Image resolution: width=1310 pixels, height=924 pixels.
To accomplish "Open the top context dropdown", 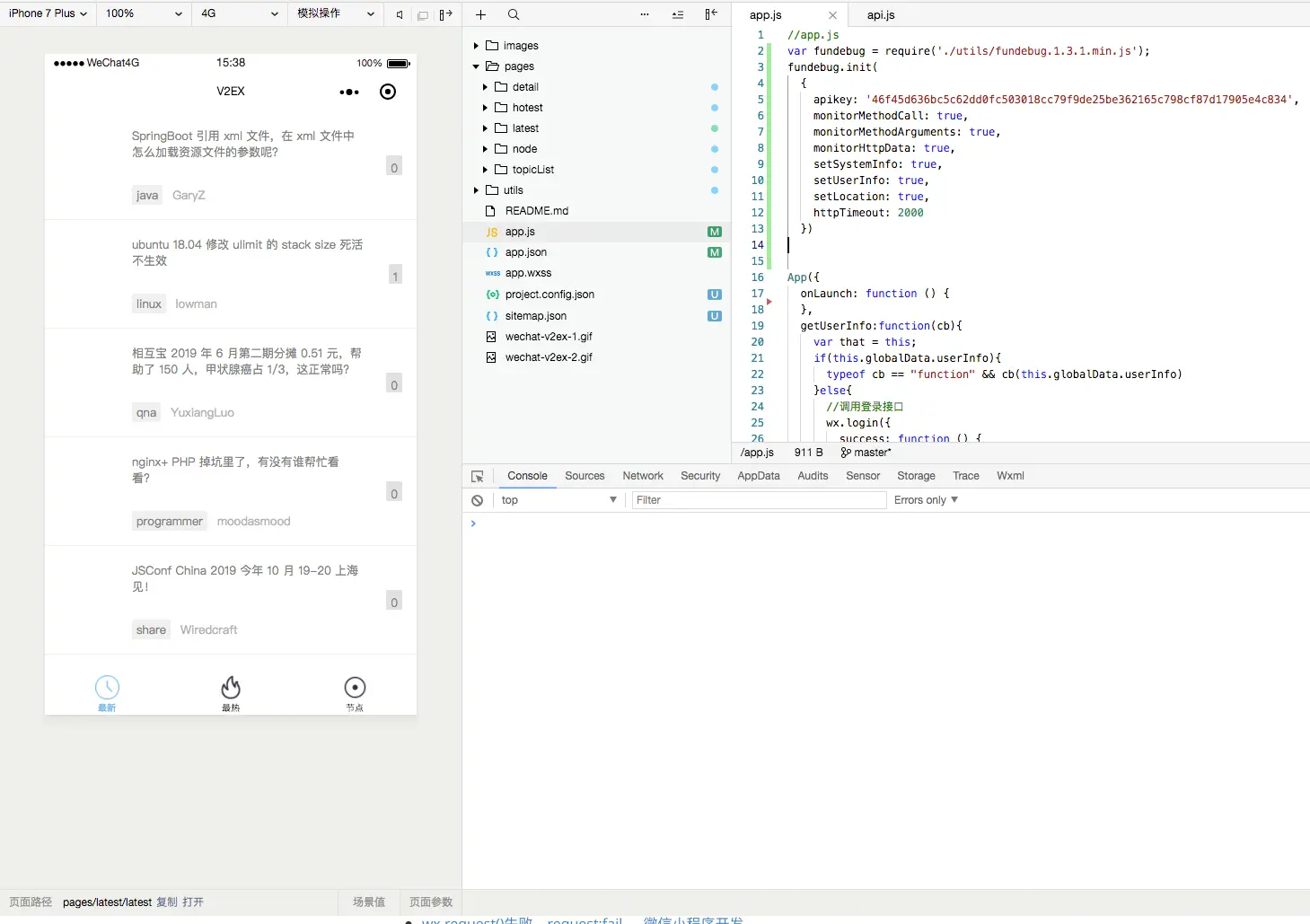I will pyautogui.click(x=558, y=500).
